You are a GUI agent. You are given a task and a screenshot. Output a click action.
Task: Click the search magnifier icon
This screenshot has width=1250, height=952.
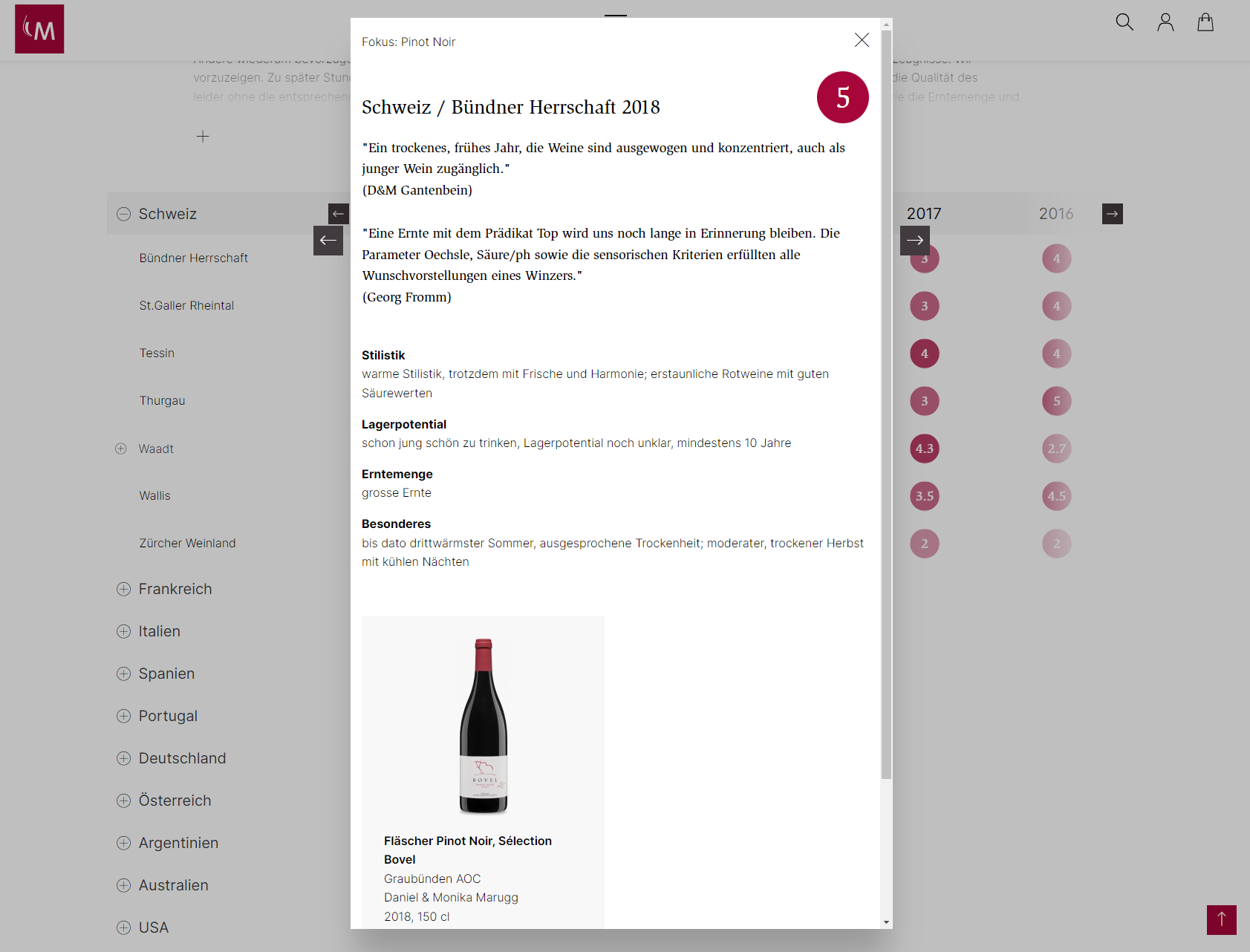point(1124,22)
